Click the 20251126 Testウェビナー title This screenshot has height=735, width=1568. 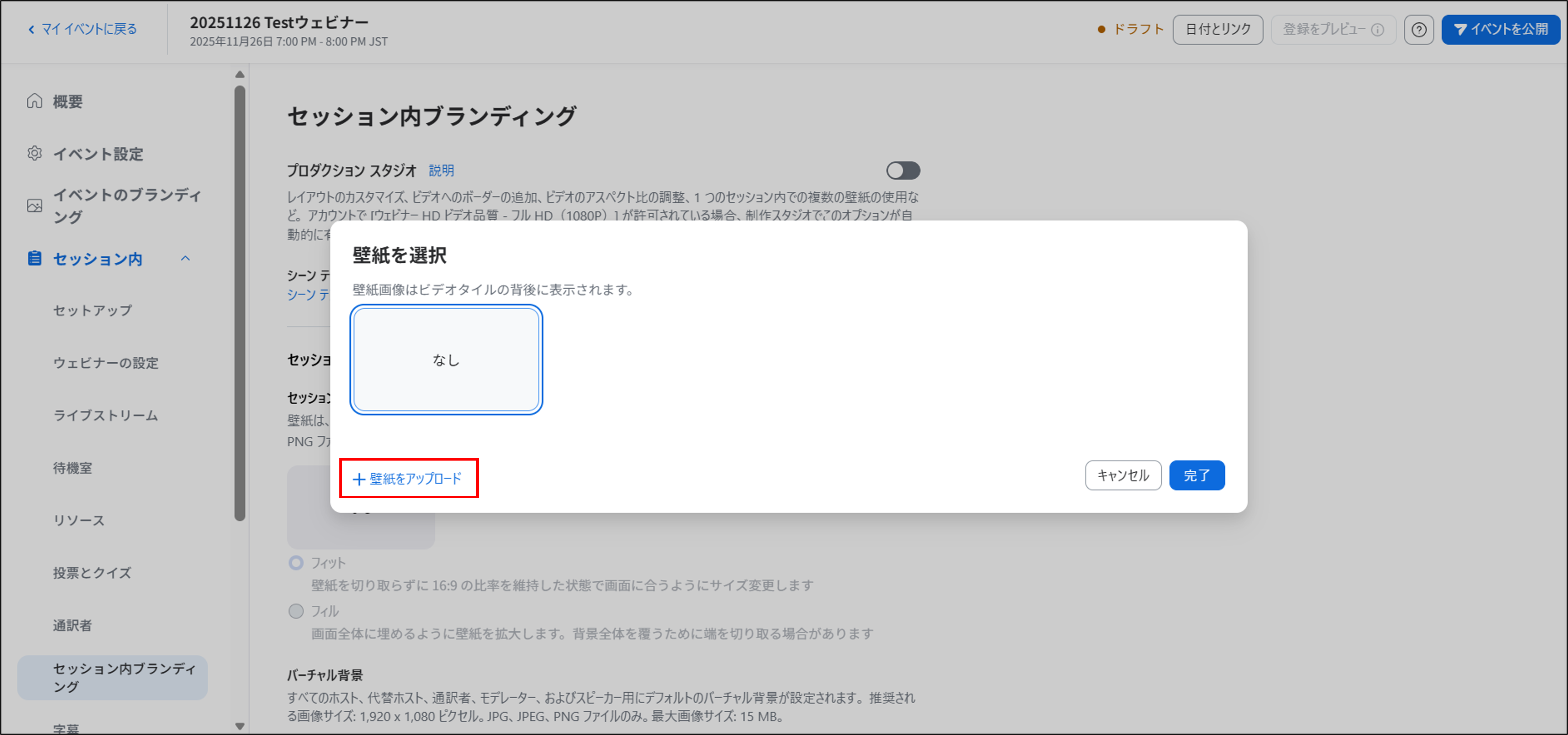pos(279,22)
